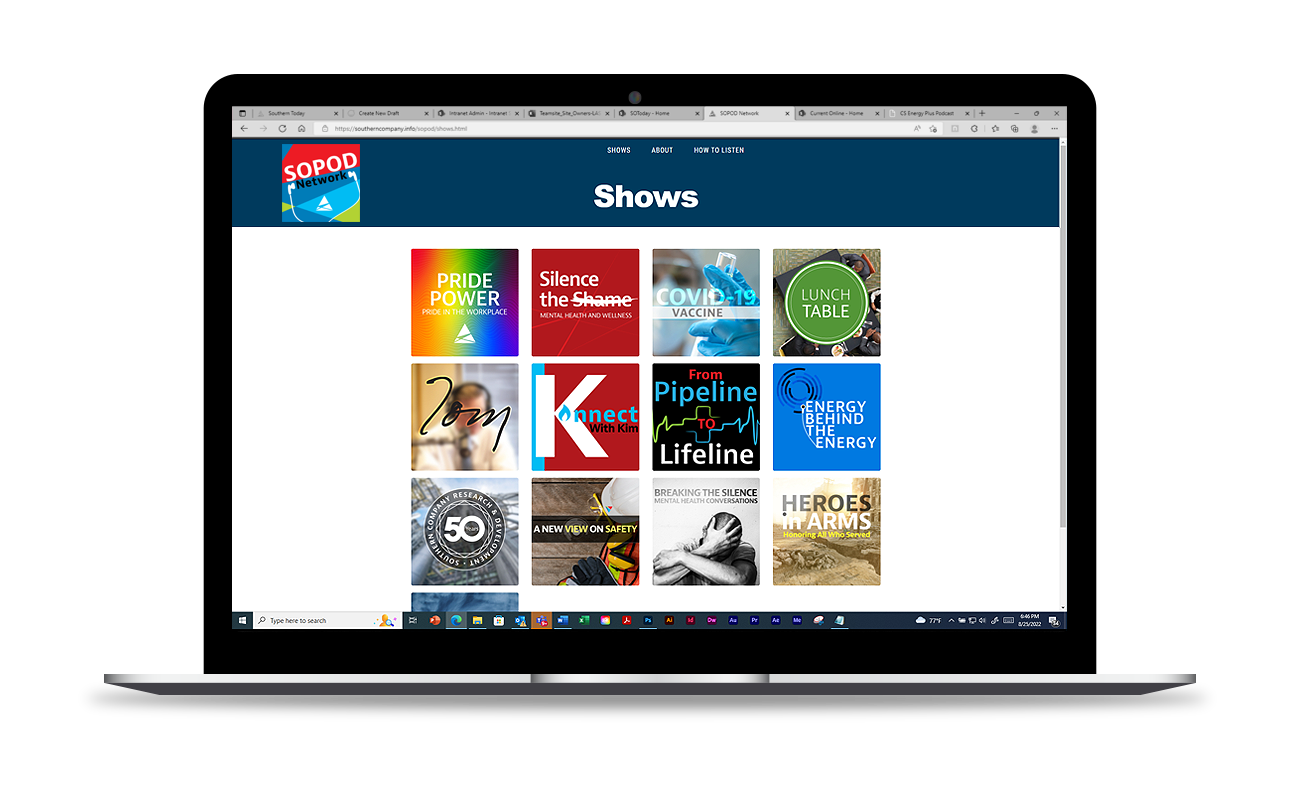
Task: Open a new browser tab with plus button
Action: [982, 114]
